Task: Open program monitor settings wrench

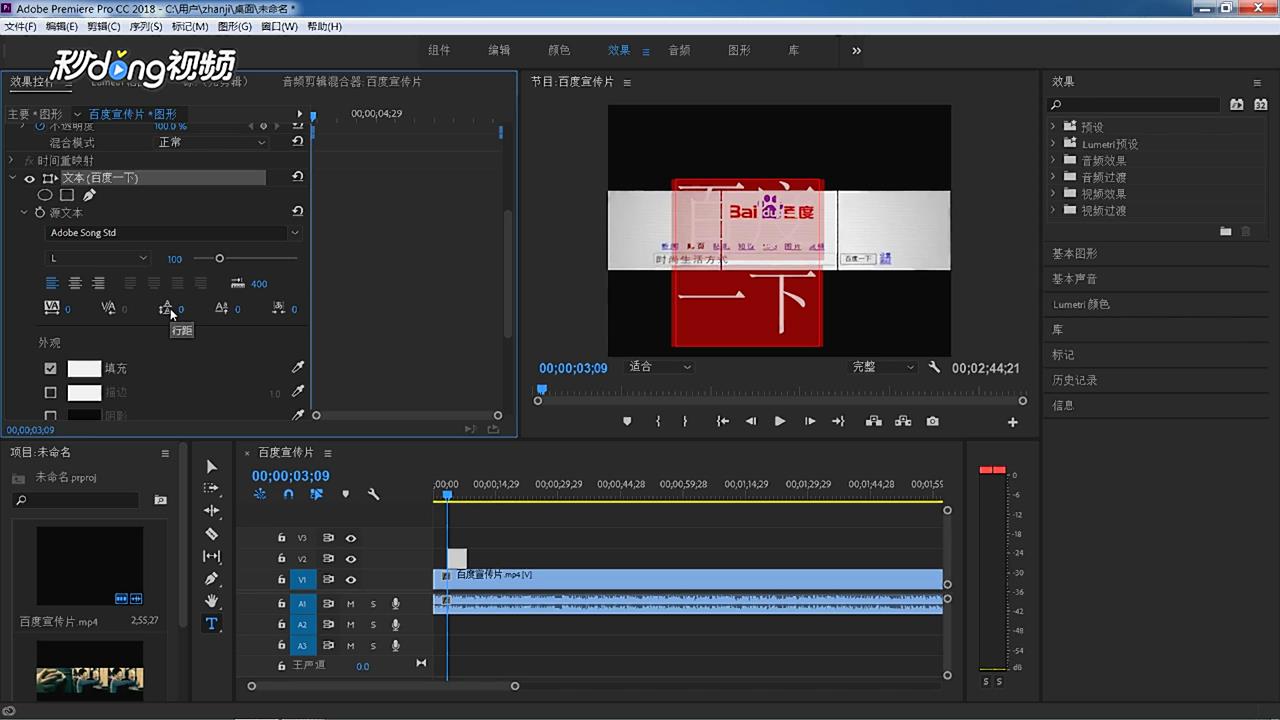Action: coord(934,367)
